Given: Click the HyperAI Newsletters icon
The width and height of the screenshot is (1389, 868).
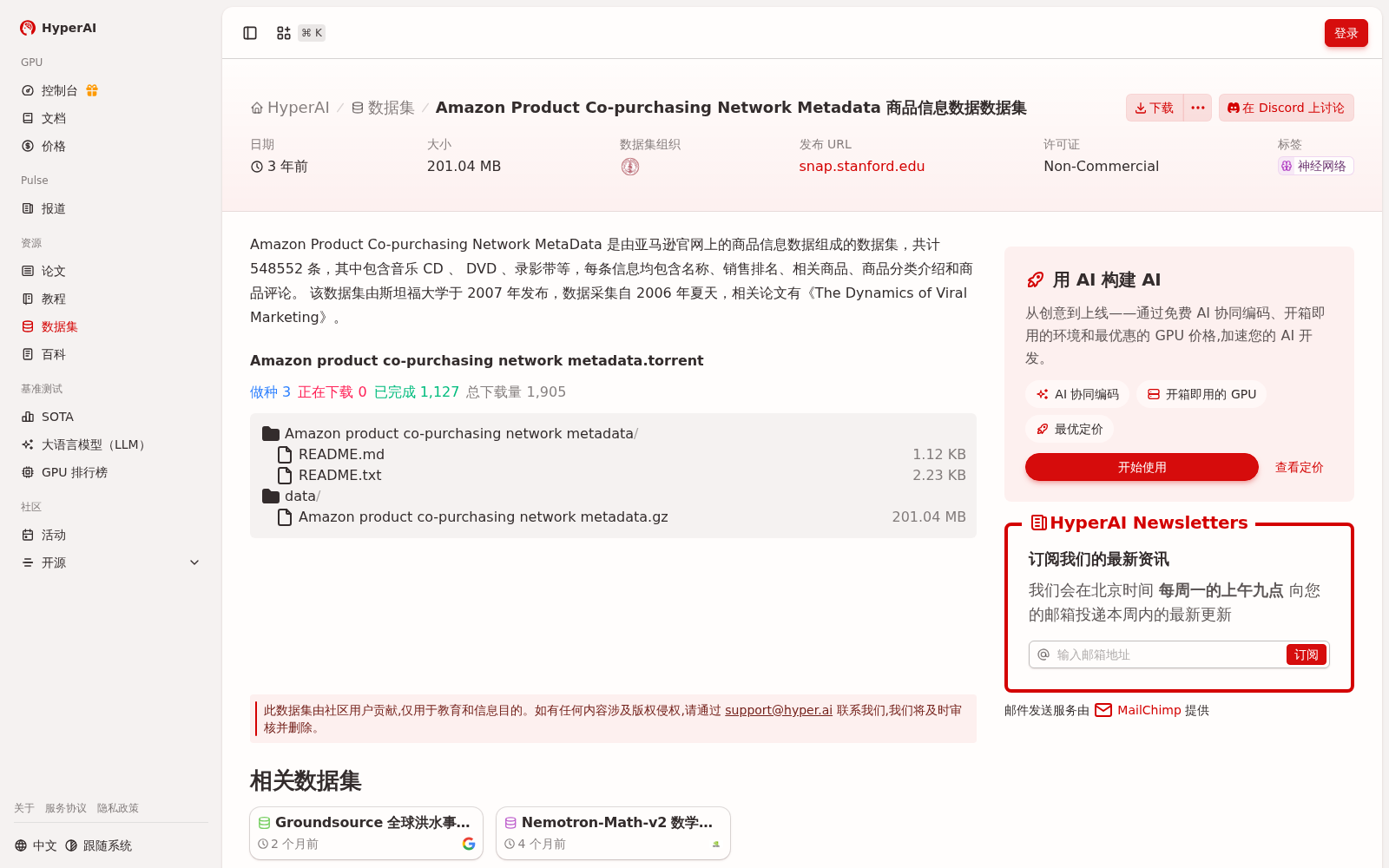Looking at the screenshot, I should (1038, 523).
